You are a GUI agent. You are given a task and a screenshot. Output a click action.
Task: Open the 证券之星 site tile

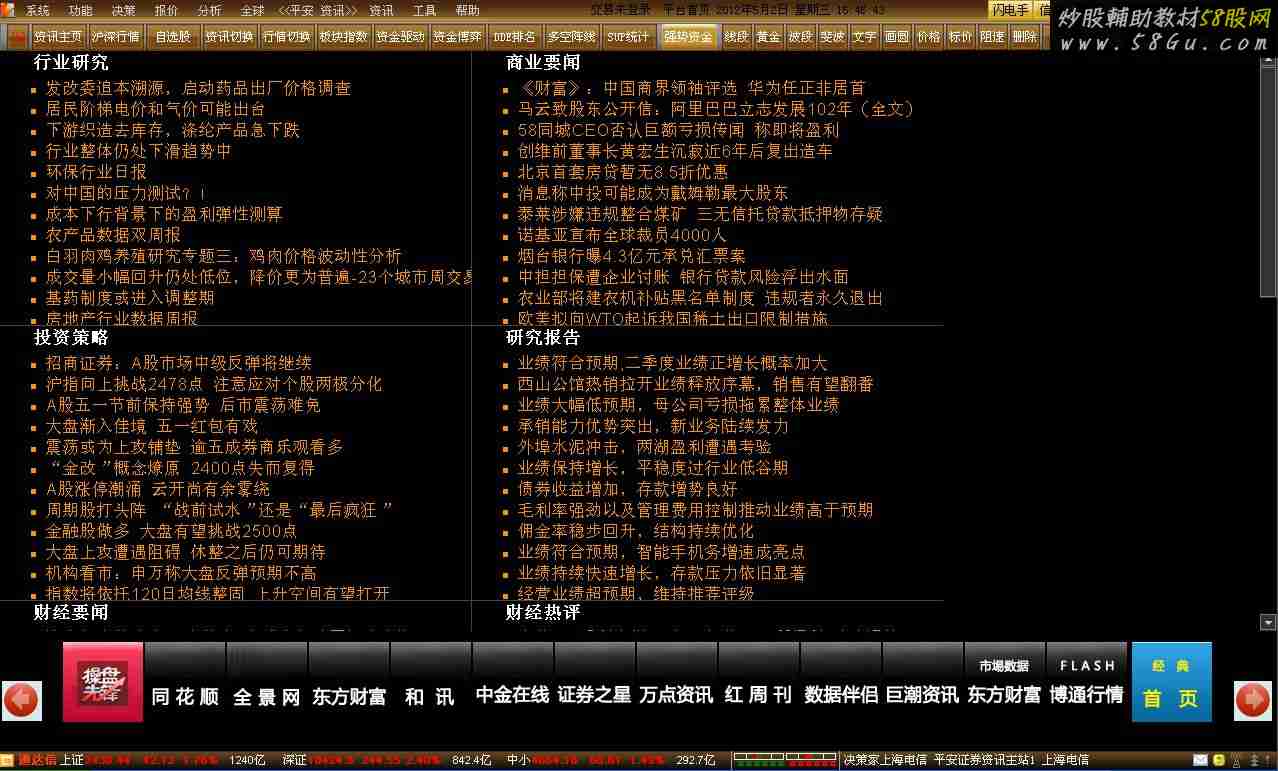tap(595, 682)
